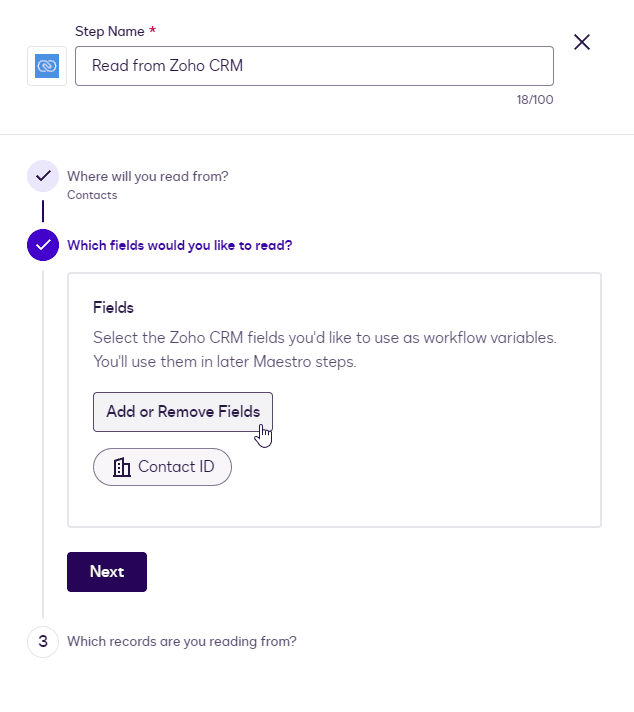Click the vertical connector line between steps
The width and height of the screenshot is (634, 712).
(x=42, y=211)
